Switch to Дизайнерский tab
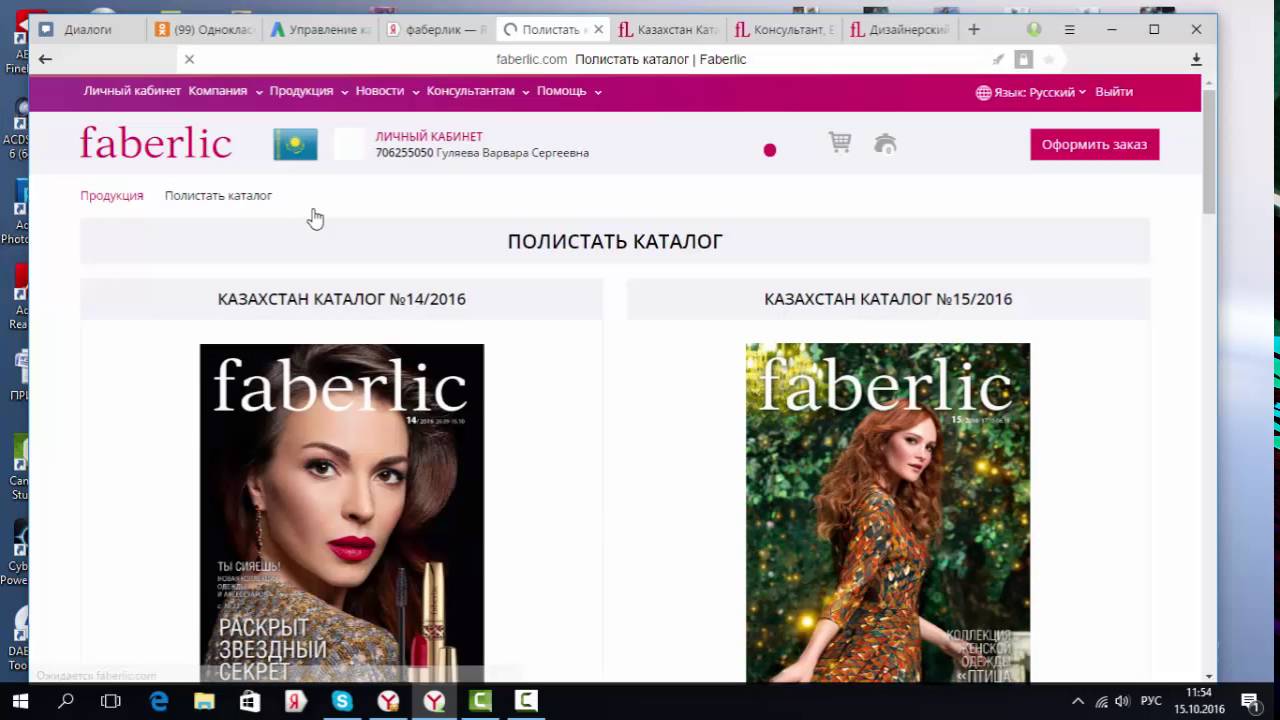 (x=899, y=30)
